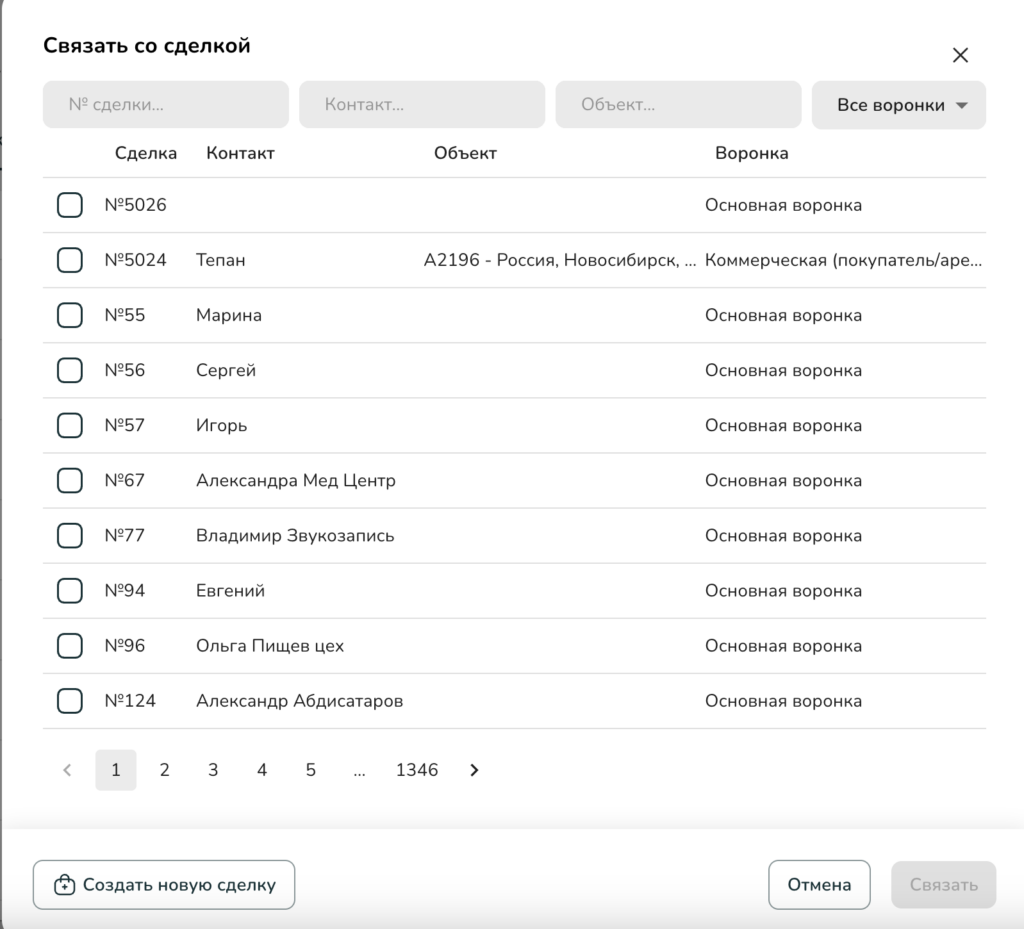Focus the № сделки search field
The width and height of the screenshot is (1024, 929).
165,104
